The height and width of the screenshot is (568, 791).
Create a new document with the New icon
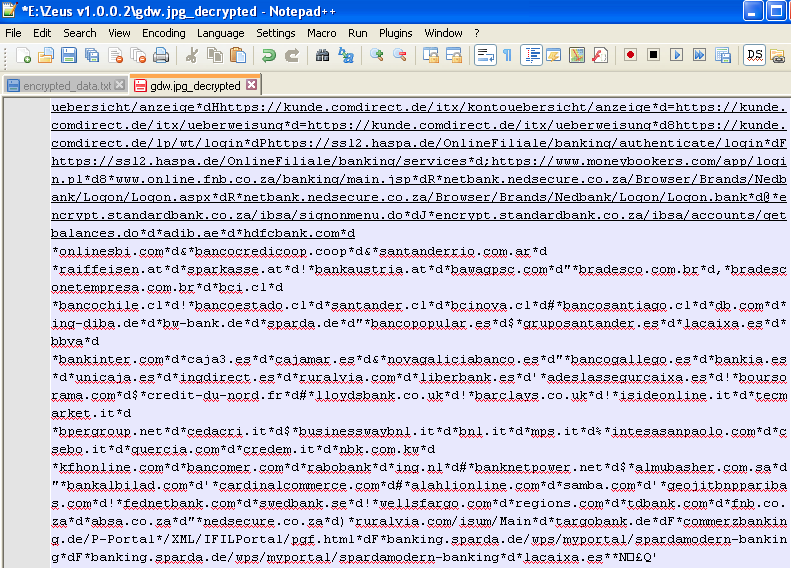pos(23,55)
